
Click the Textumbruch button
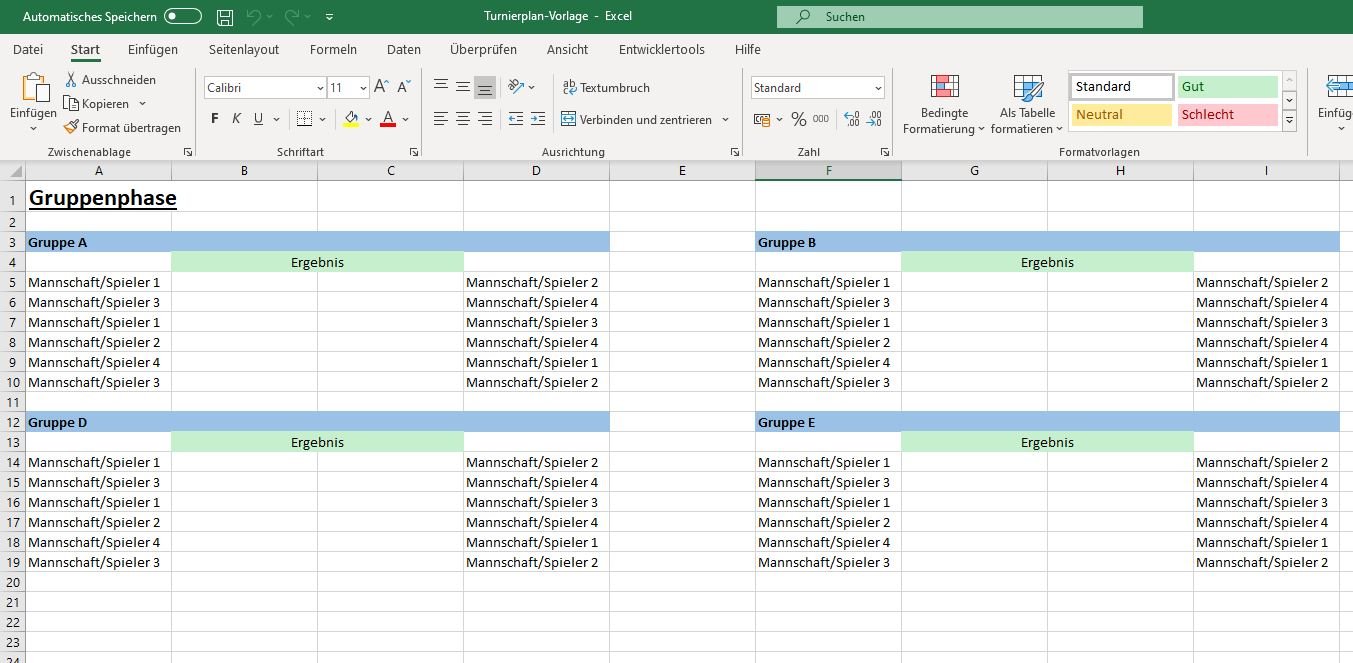coord(607,88)
